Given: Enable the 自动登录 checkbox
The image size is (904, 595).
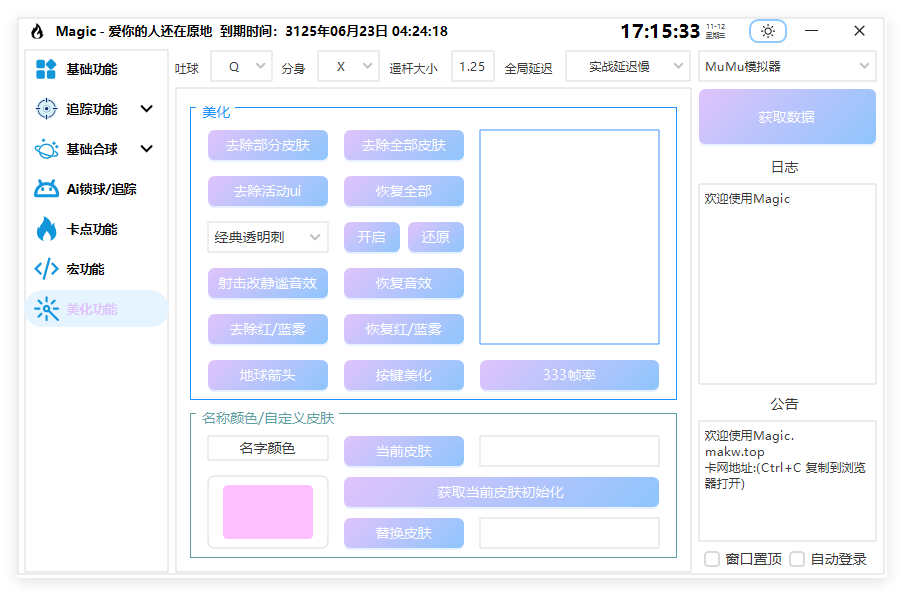Looking at the screenshot, I should click(797, 559).
